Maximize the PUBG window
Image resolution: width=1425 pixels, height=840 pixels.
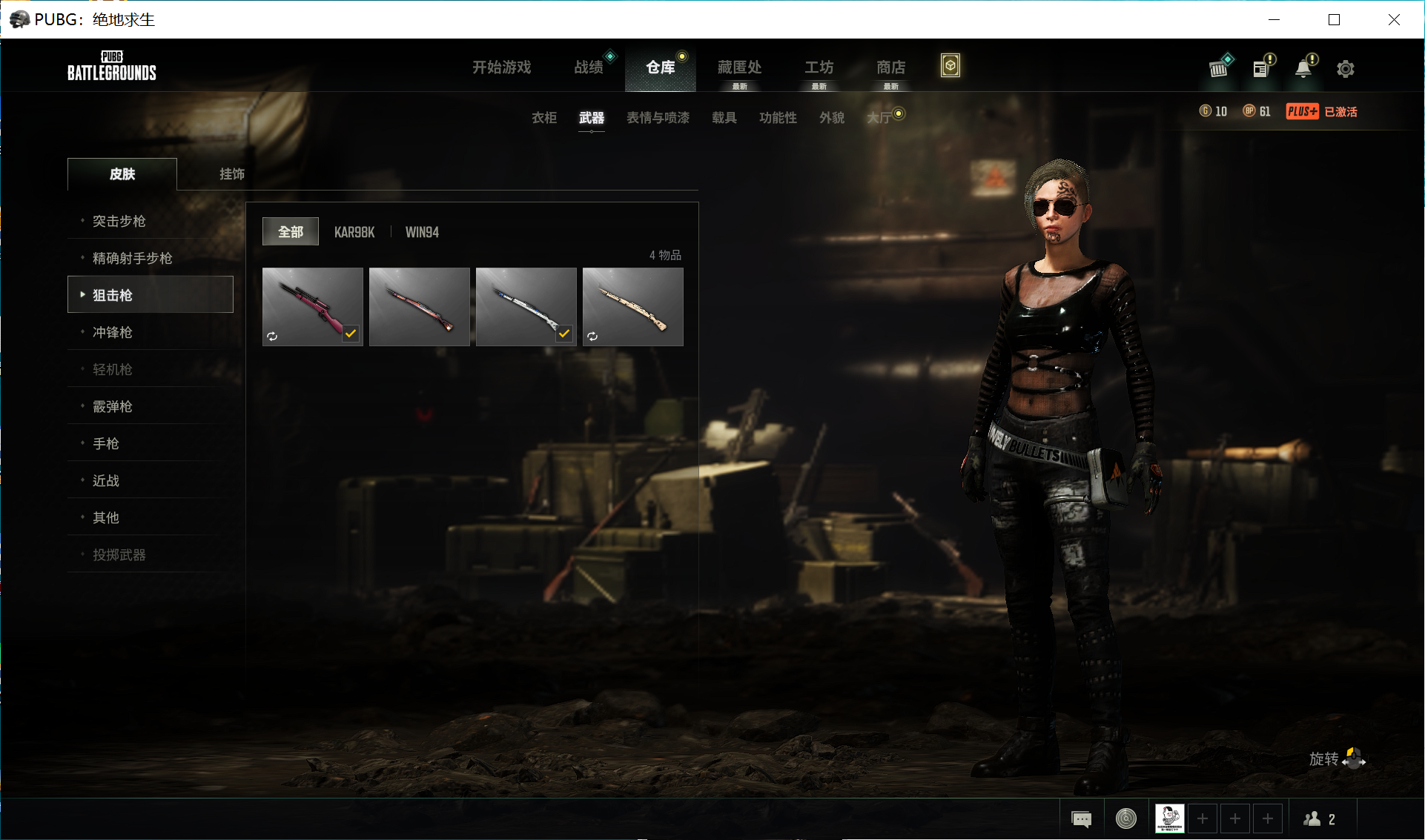pos(1334,19)
